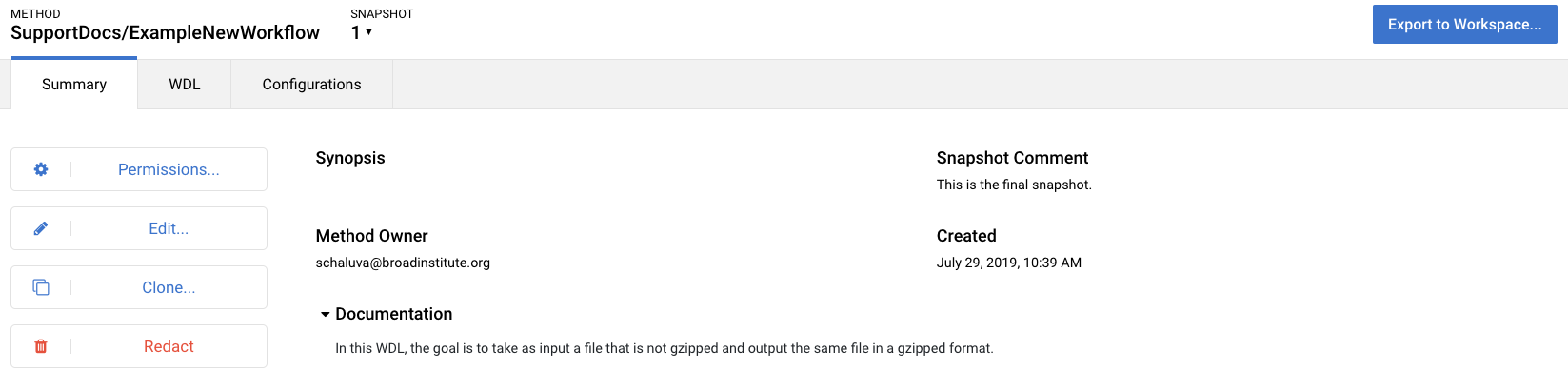Collapse the Documentation section triangle
The width and height of the screenshot is (1568, 389).
[325, 314]
